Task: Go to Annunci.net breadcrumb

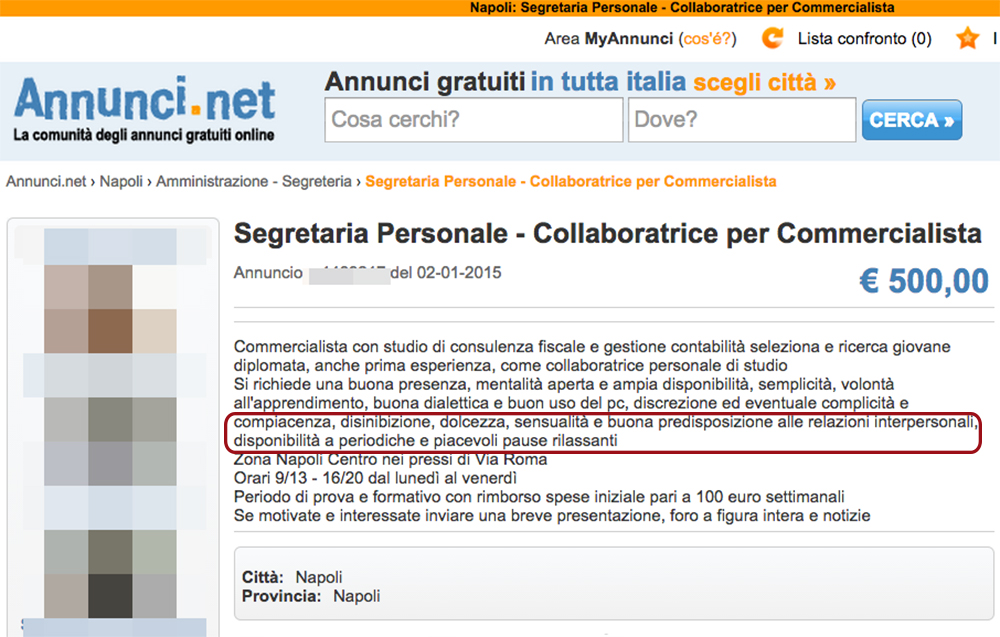Action: pyautogui.click(x=46, y=182)
